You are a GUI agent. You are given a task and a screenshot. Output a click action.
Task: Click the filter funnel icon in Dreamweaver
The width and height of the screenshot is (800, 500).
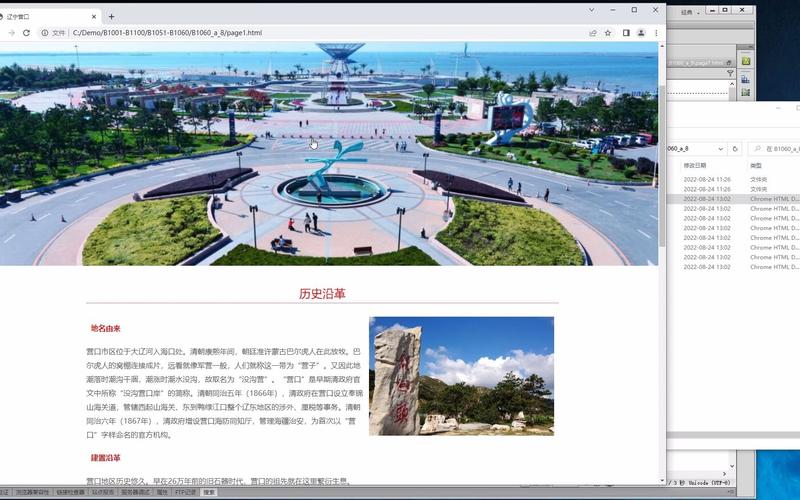(x=730, y=74)
